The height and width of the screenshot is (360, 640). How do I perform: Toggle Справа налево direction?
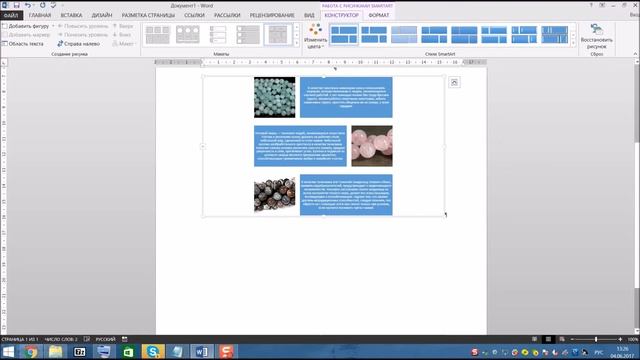click(79, 44)
